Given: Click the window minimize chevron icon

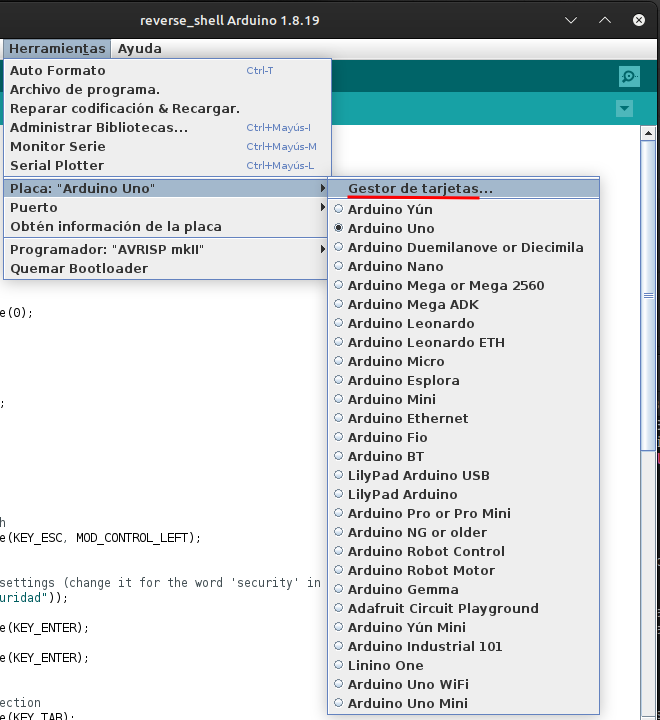Looking at the screenshot, I should 571,20.
